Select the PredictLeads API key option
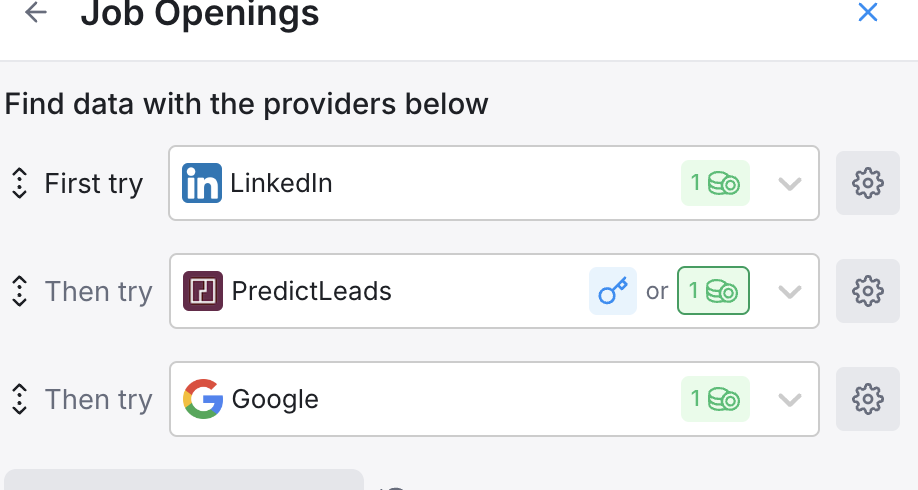 pyautogui.click(x=612, y=291)
